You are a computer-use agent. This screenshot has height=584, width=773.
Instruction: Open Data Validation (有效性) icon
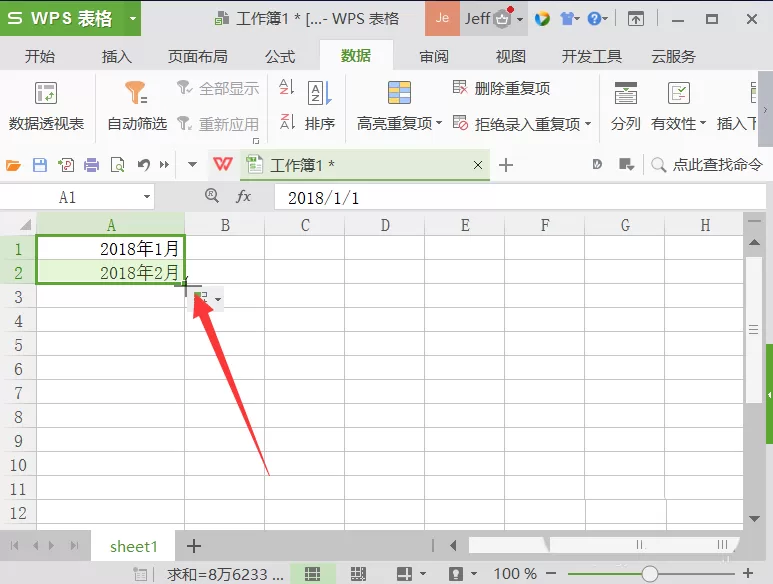tap(678, 93)
